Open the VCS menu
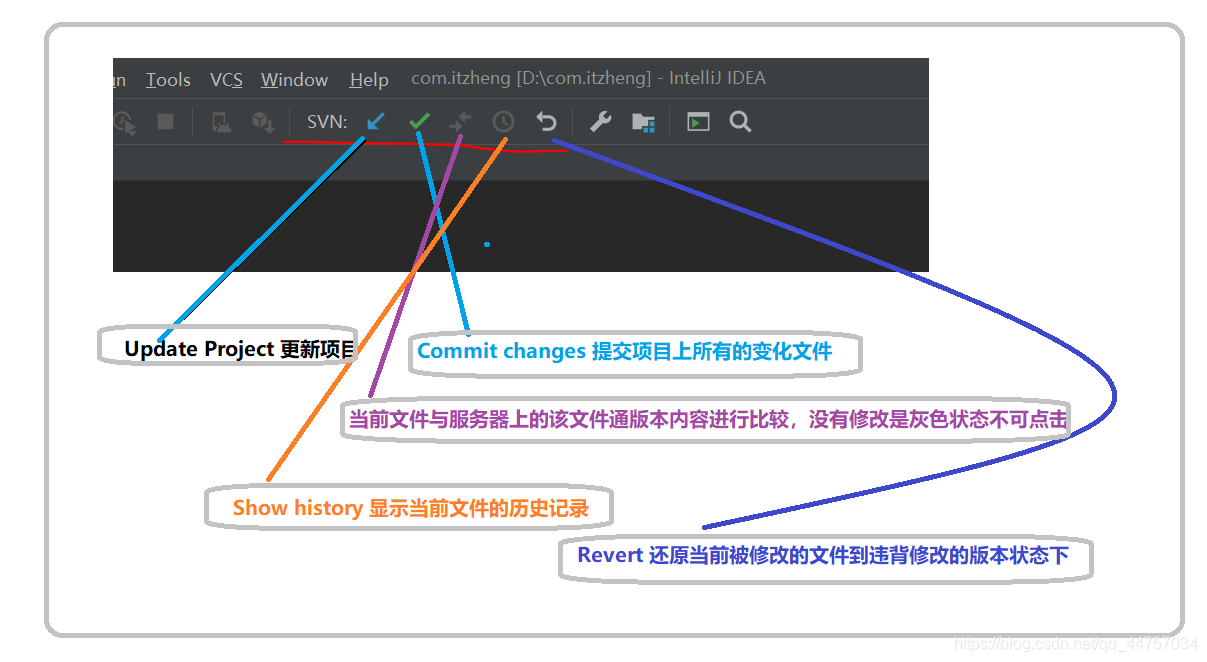Viewport: 1207px width, 662px height. pyautogui.click(x=226, y=79)
